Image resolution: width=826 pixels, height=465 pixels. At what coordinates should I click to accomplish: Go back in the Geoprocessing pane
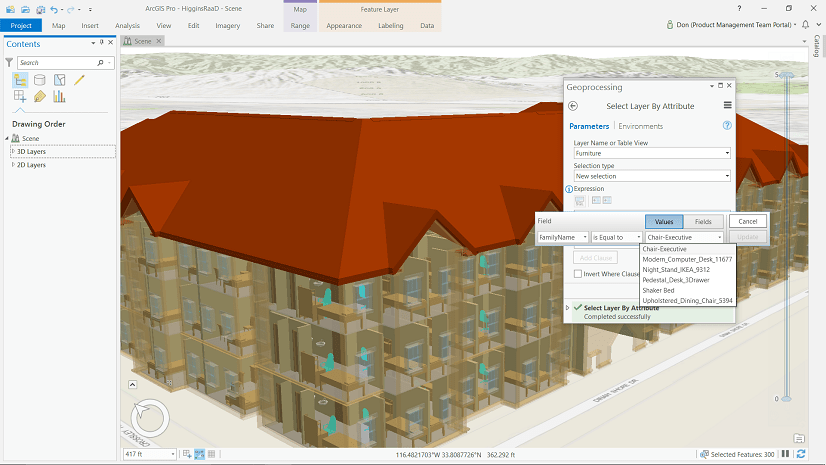tap(573, 106)
